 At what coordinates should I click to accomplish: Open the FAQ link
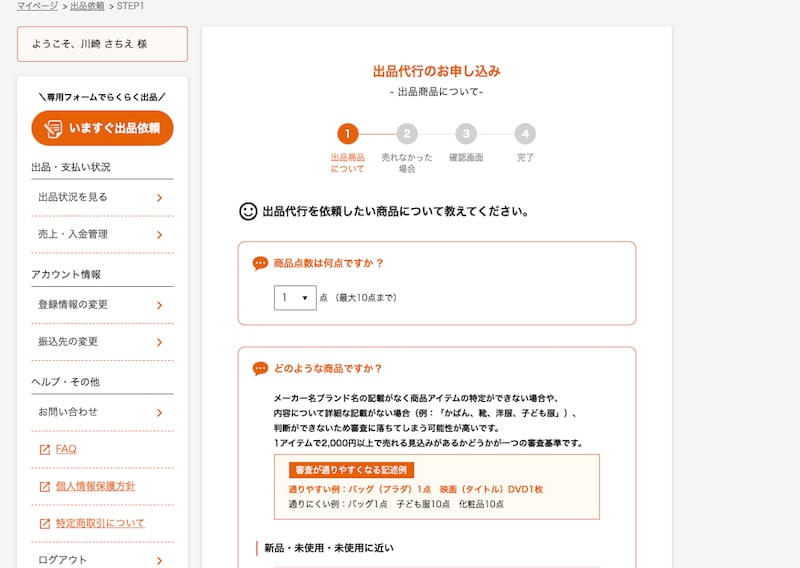pyautogui.click(x=66, y=449)
